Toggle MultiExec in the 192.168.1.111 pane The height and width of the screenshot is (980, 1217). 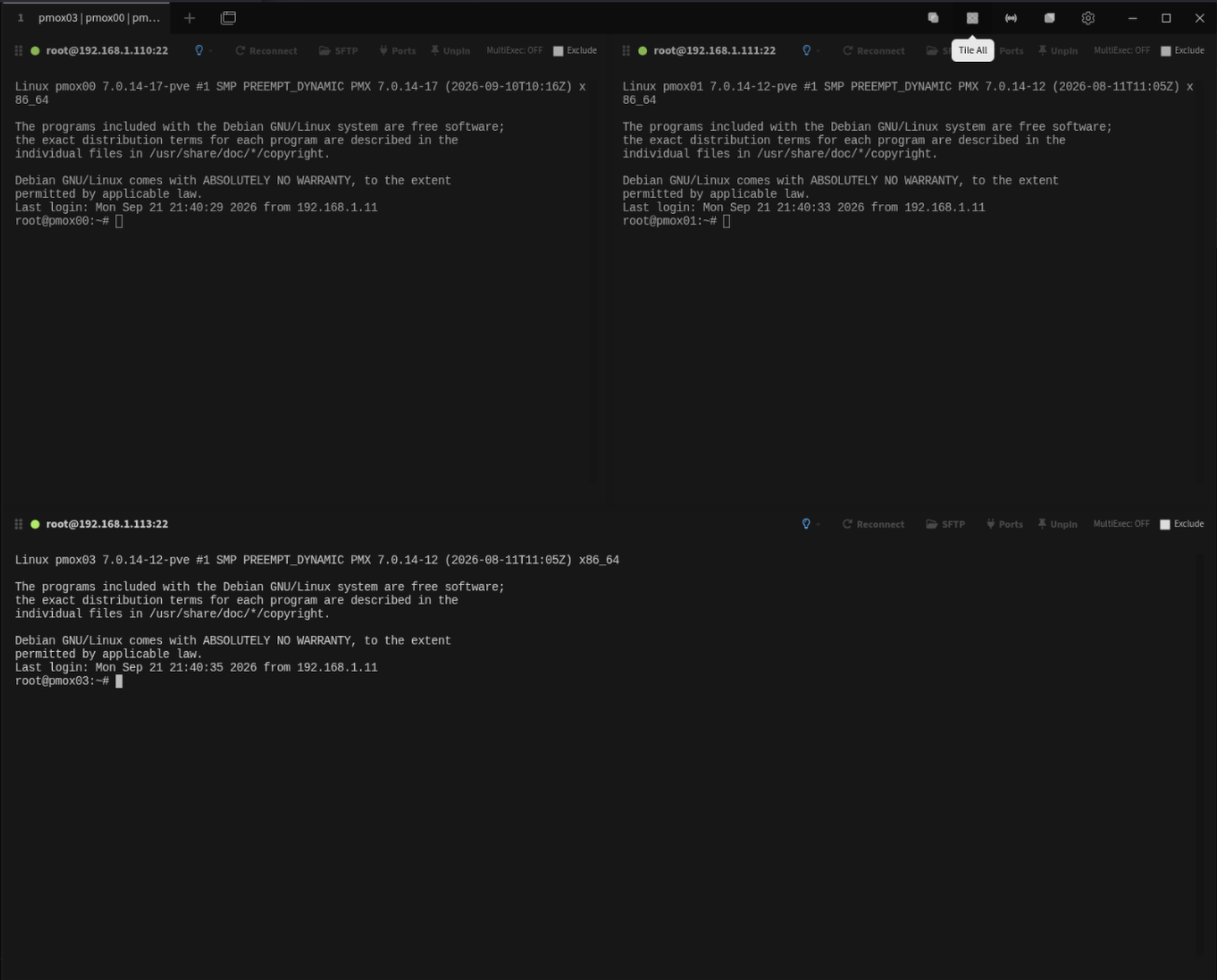click(1122, 50)
